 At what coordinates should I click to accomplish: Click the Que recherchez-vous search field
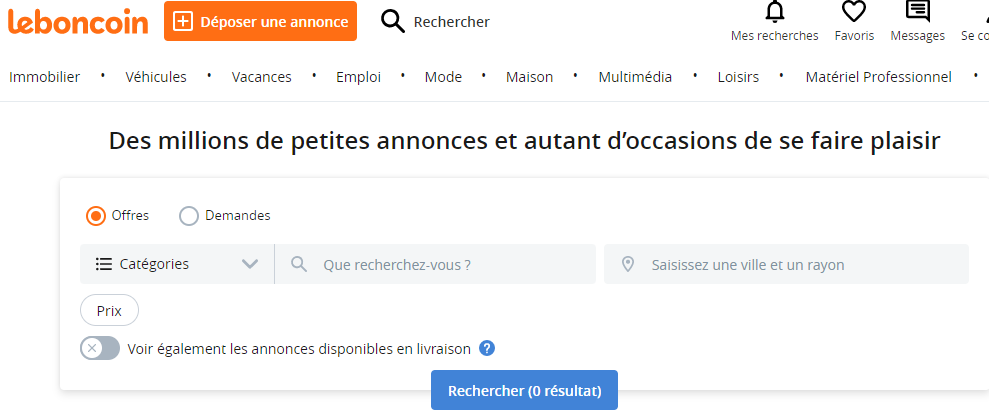(x=450, y=264)
